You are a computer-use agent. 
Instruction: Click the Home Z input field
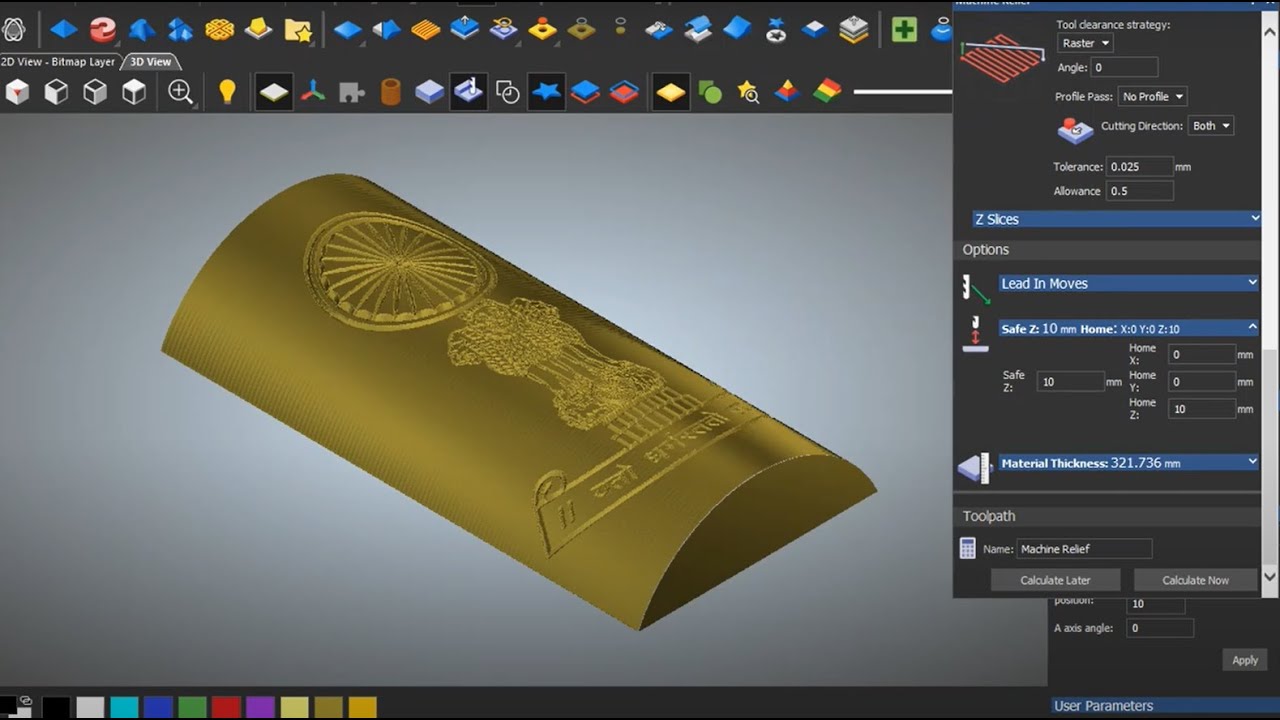tap(1203, 409)
